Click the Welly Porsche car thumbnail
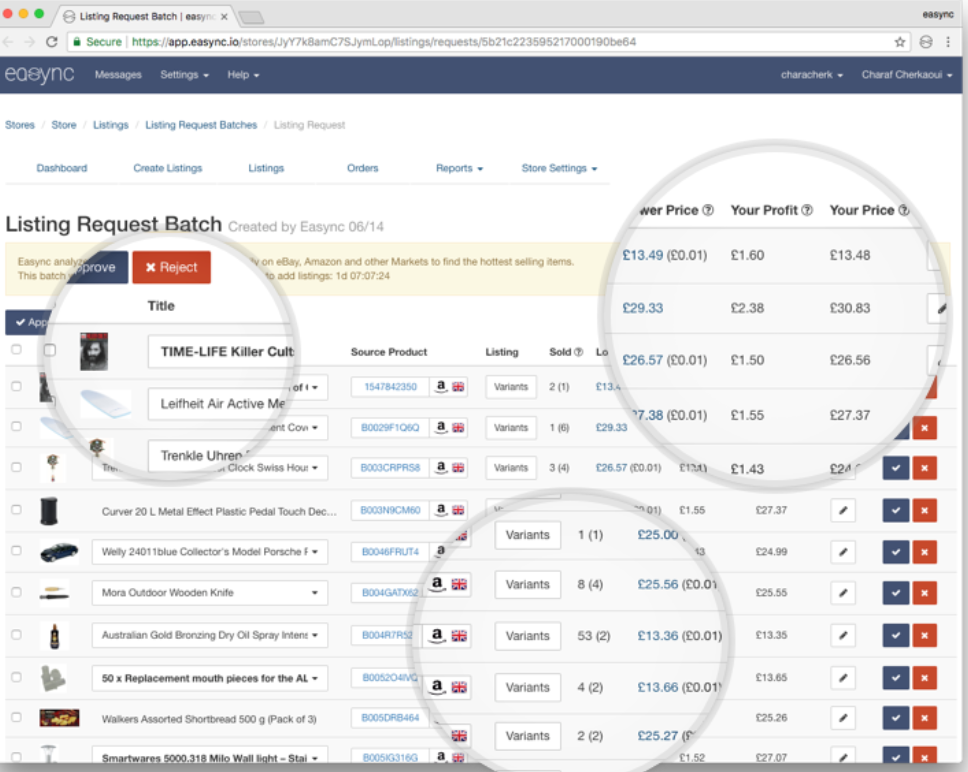This screenshot has height=772, width=968. click(x=59, y=551)
